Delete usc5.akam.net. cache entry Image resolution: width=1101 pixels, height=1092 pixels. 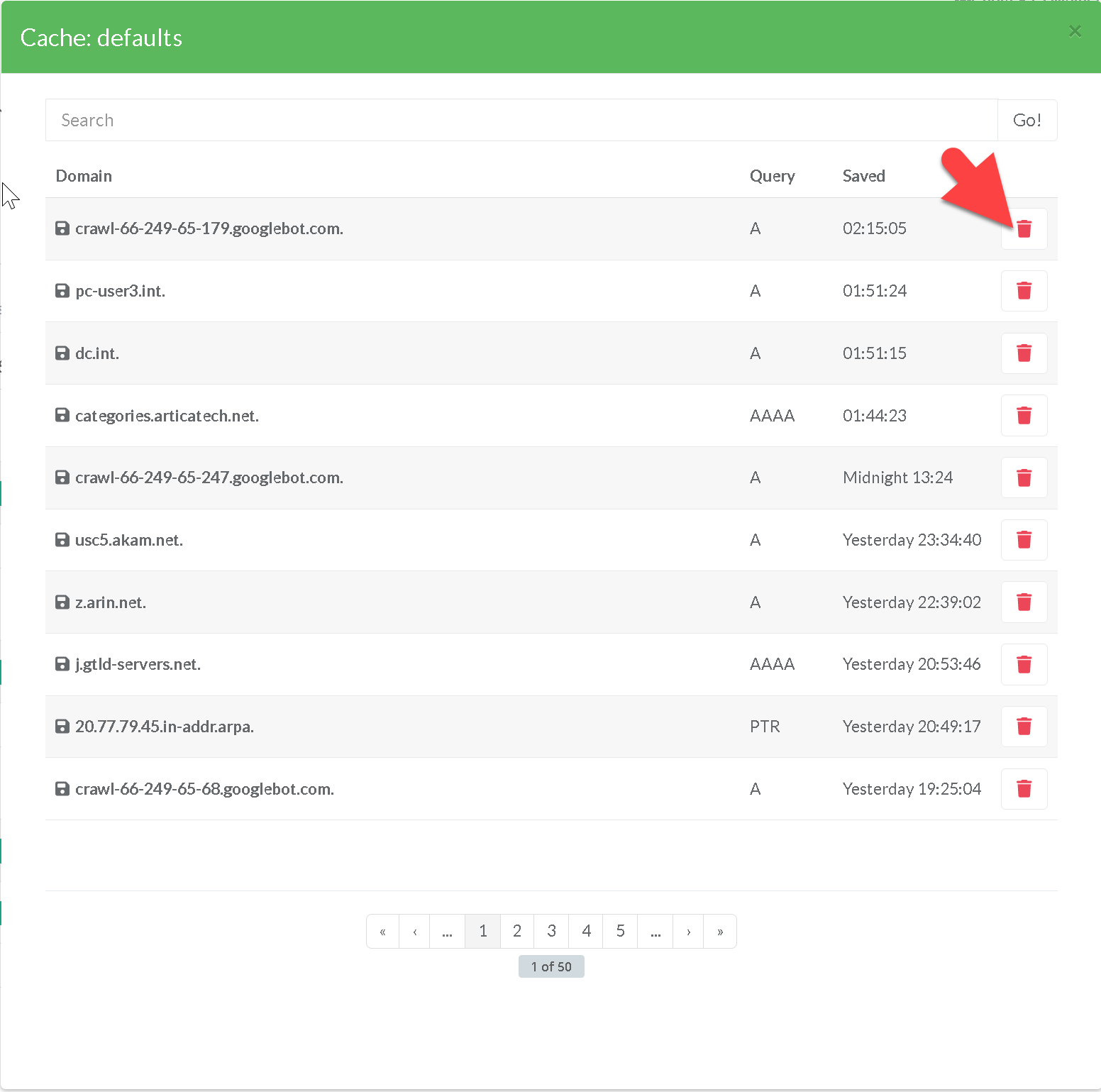[1024, 540]
